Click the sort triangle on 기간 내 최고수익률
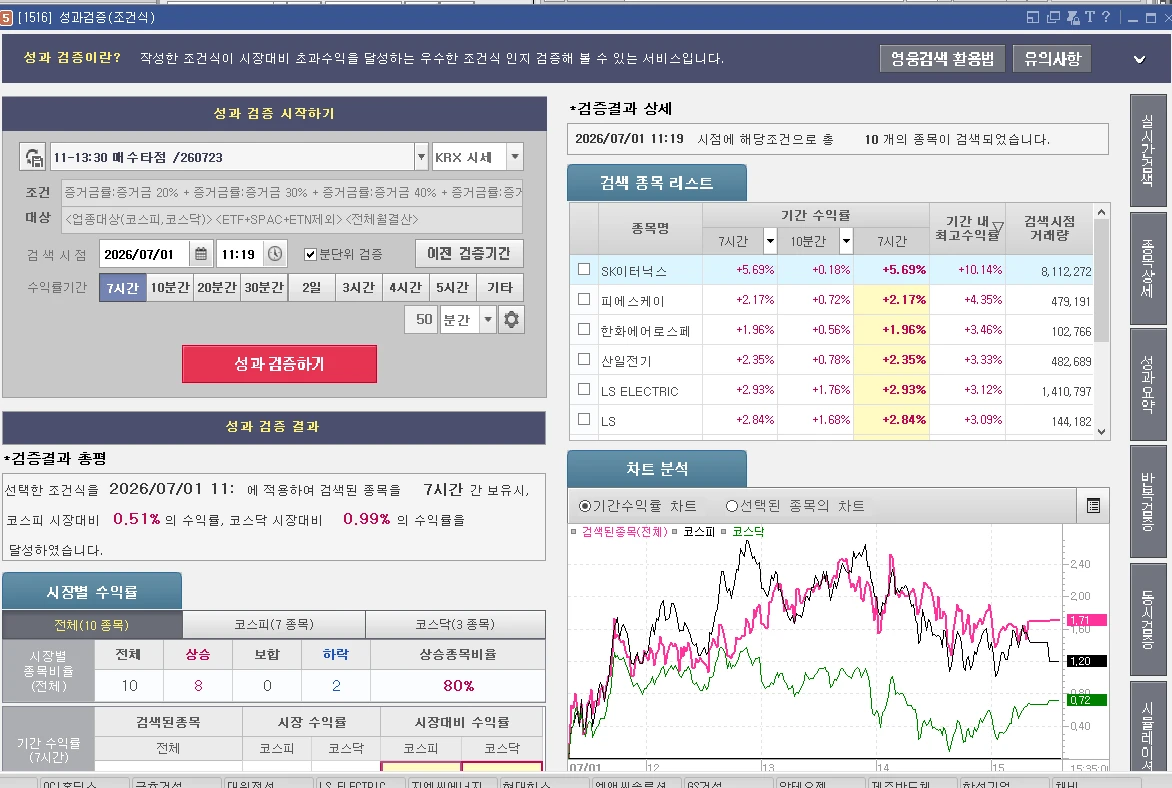1172x788 pixels. pyautogui.click(x=997, y=227)
